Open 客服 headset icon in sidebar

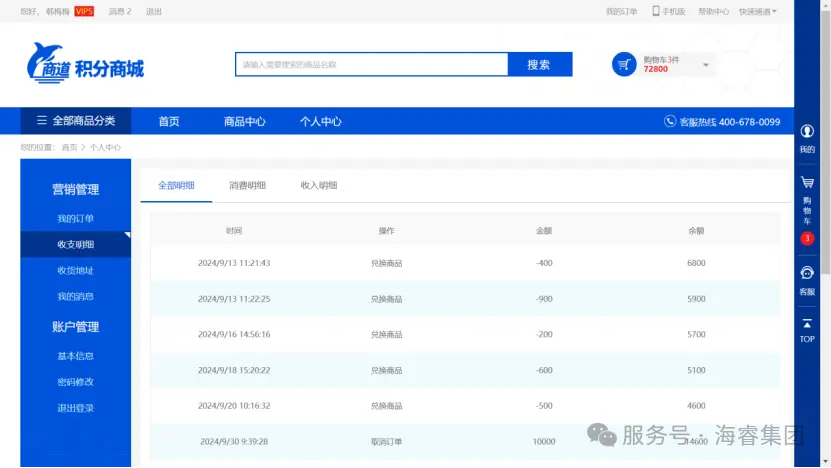[807, 273]
